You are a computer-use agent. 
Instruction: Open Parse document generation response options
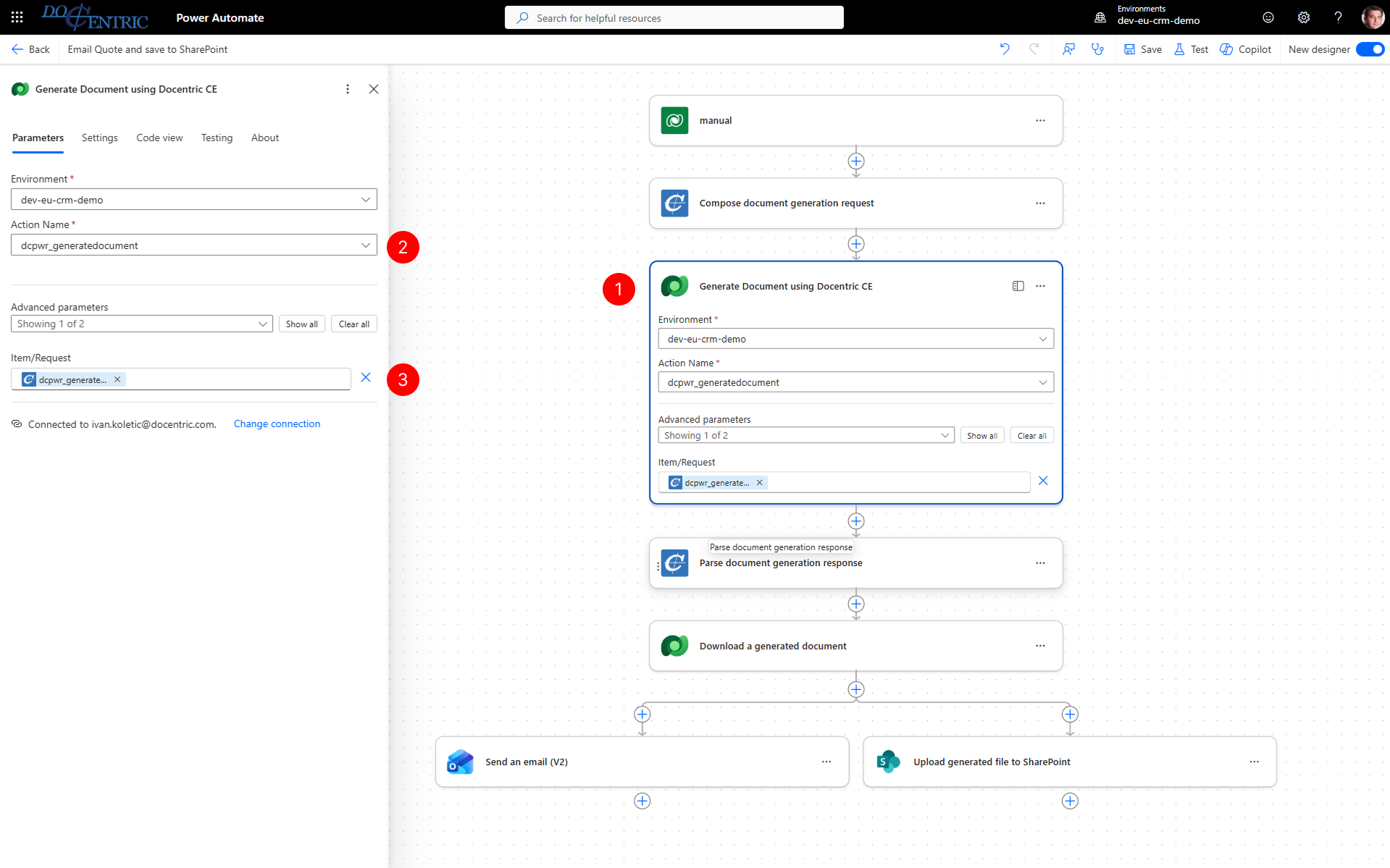coord(1040,563)
